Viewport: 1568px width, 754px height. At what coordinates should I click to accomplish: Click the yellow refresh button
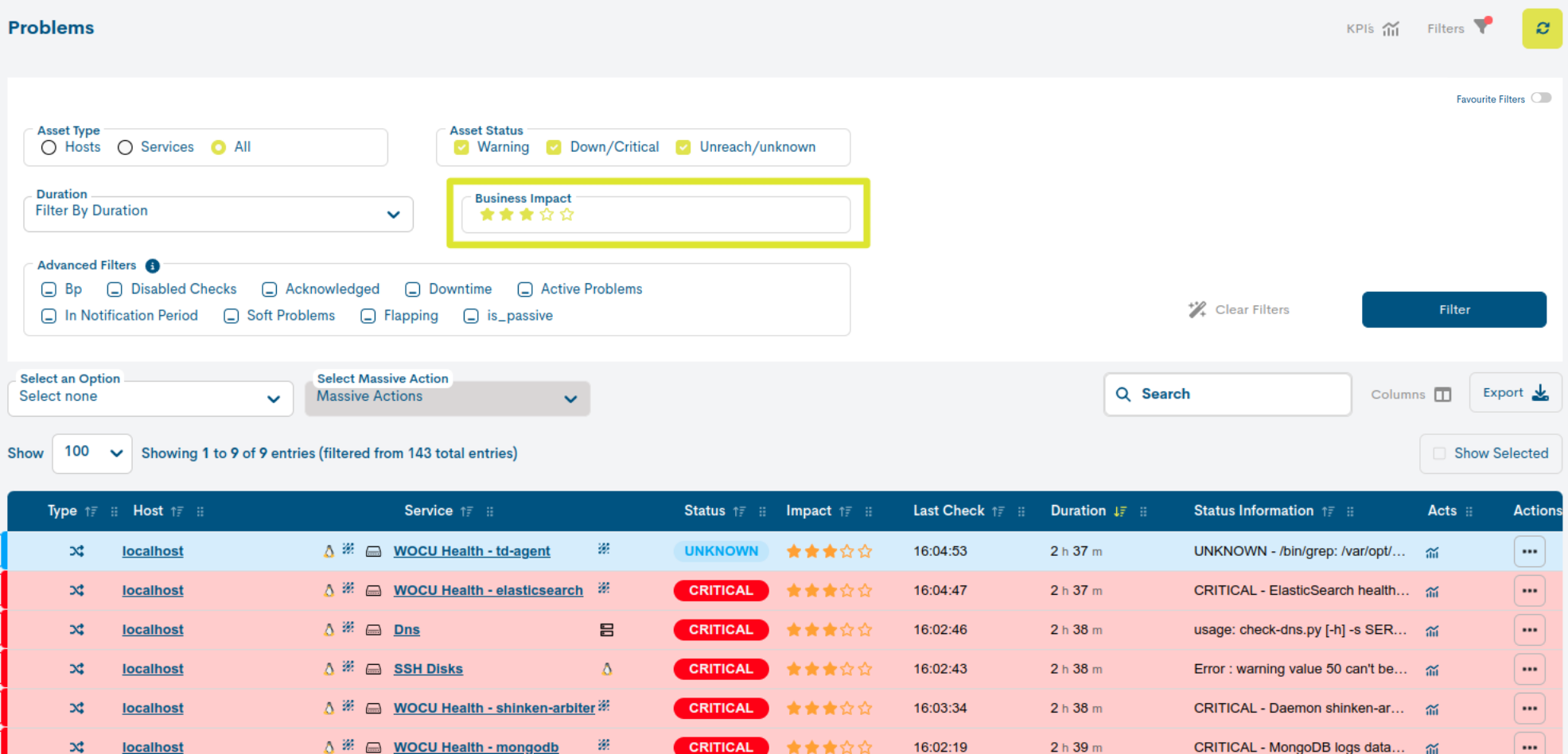1542,29
